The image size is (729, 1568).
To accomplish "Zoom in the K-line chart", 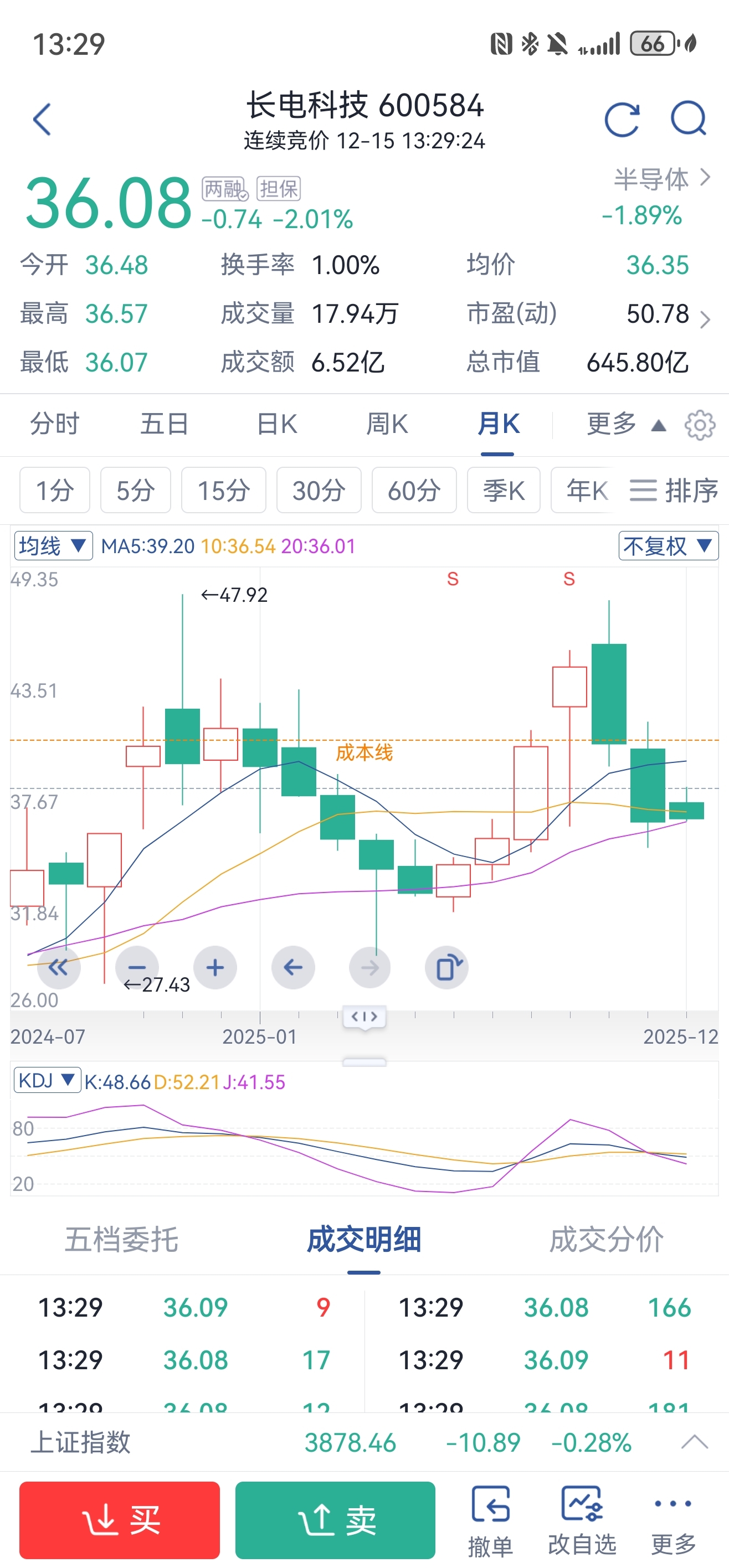I will pos(215,967).
